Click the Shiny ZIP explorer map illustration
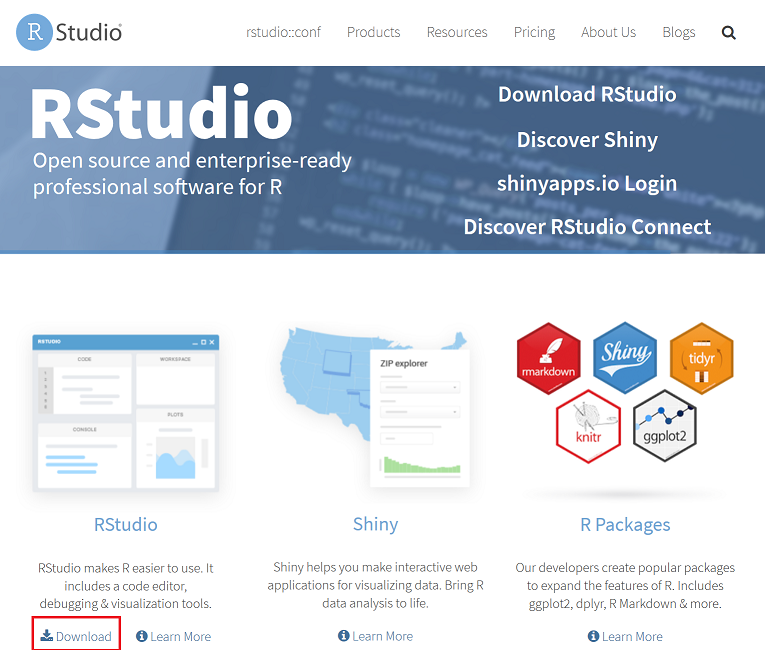The height and width of the screenshot is (650, 765). tap(375, 407)
